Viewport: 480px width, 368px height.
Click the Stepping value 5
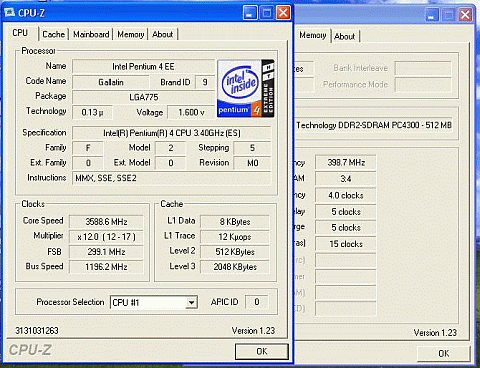pyautogui.click(x=252, y=148)
